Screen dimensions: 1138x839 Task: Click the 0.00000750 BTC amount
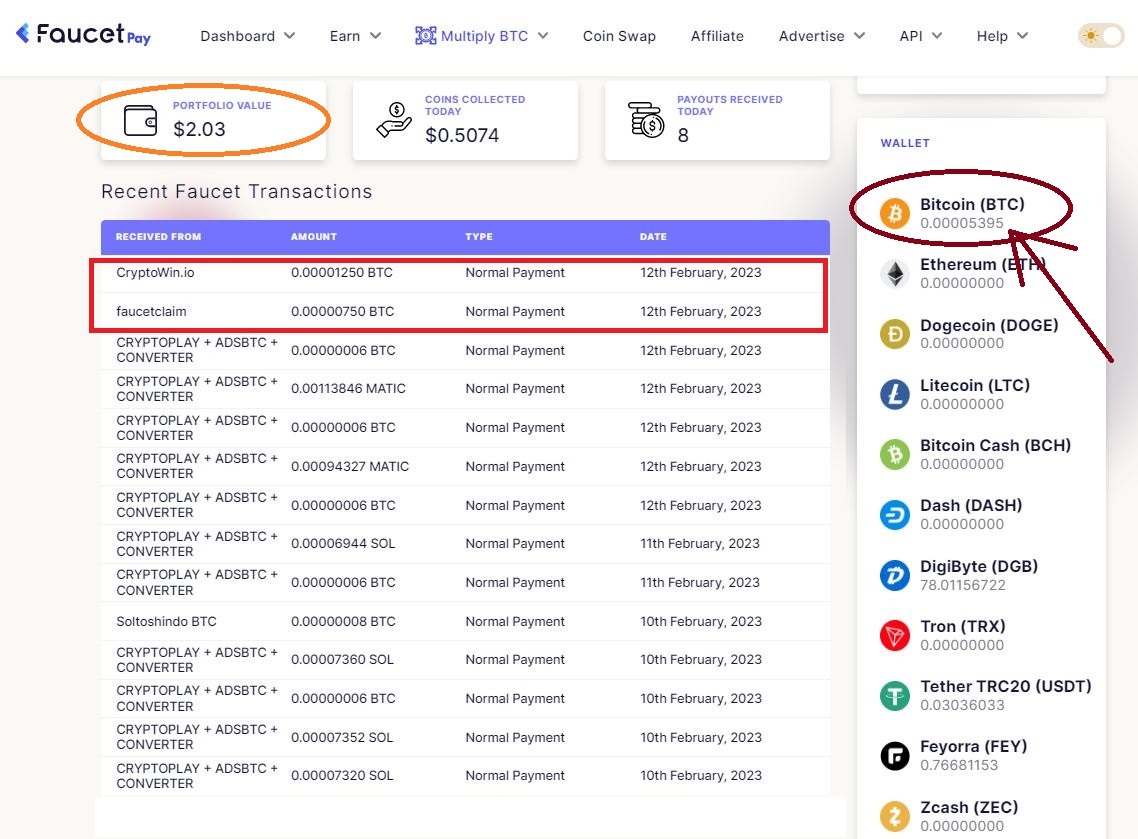[343, 311]
